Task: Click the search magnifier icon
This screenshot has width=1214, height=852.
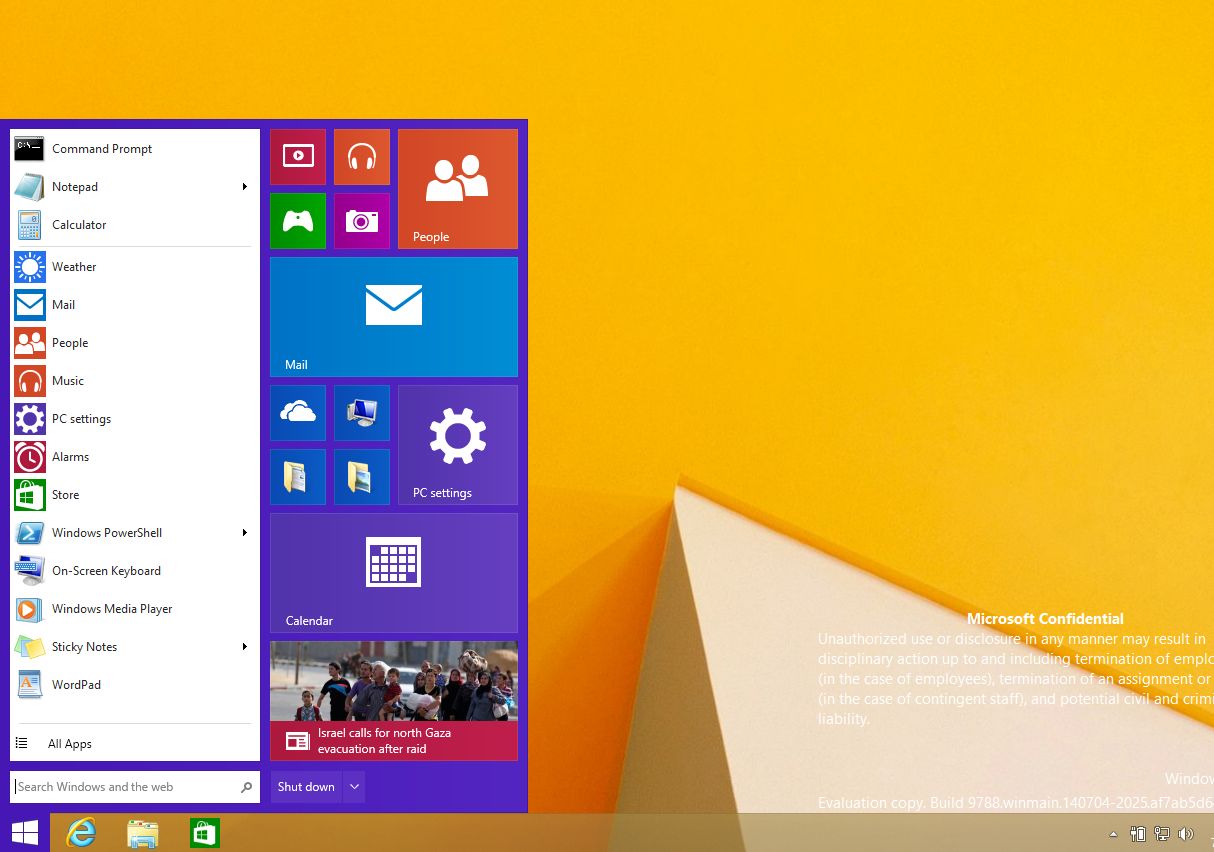Action: pyautogui.click(x=247, y=787)
